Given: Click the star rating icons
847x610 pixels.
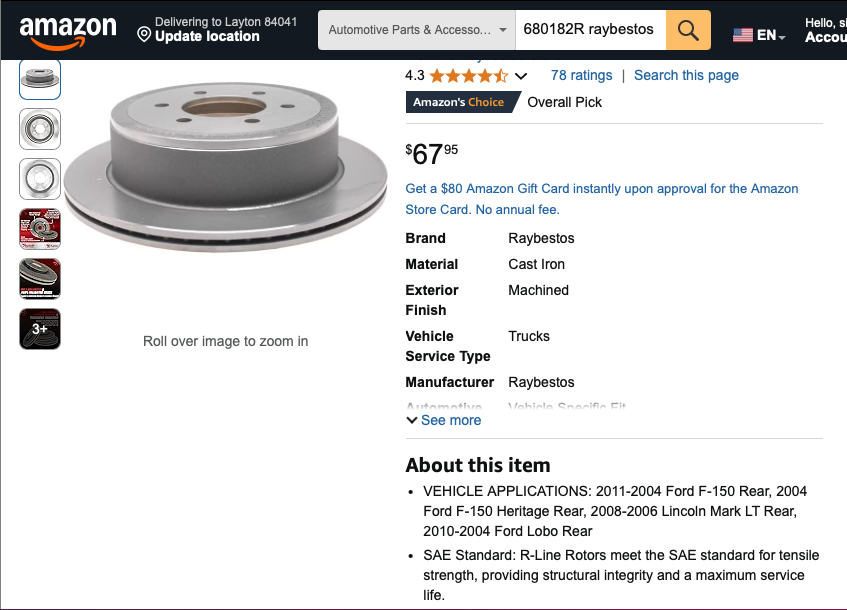Looking at the screenshot, I should coord(469,76).
